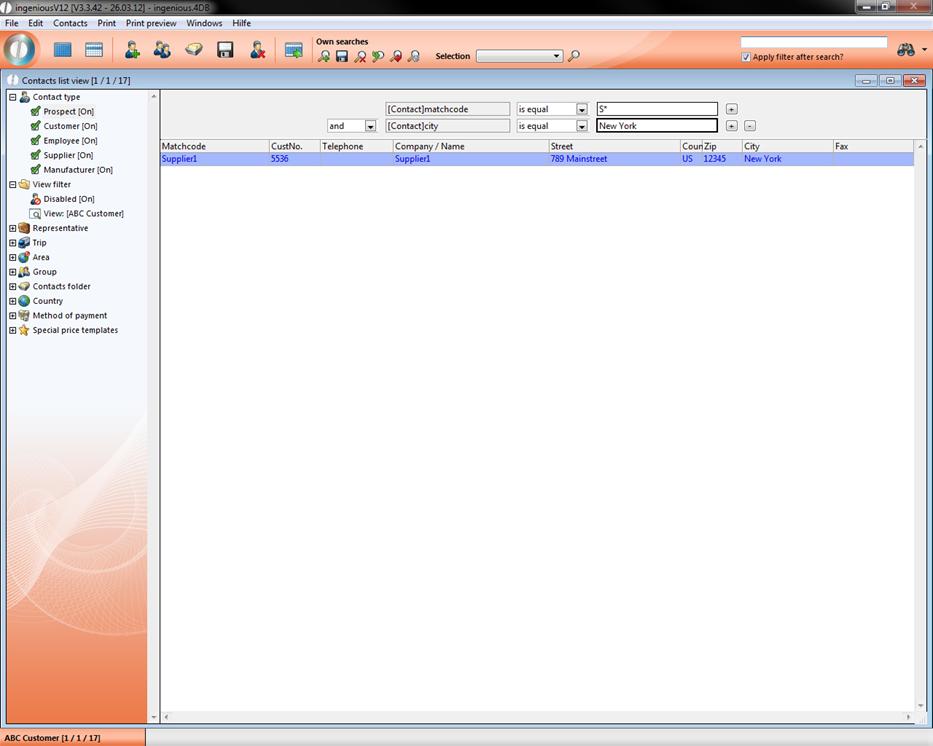Open the 'and' logical operator dropdown
This screenshot has width=933, height=746.
point(370,126)
